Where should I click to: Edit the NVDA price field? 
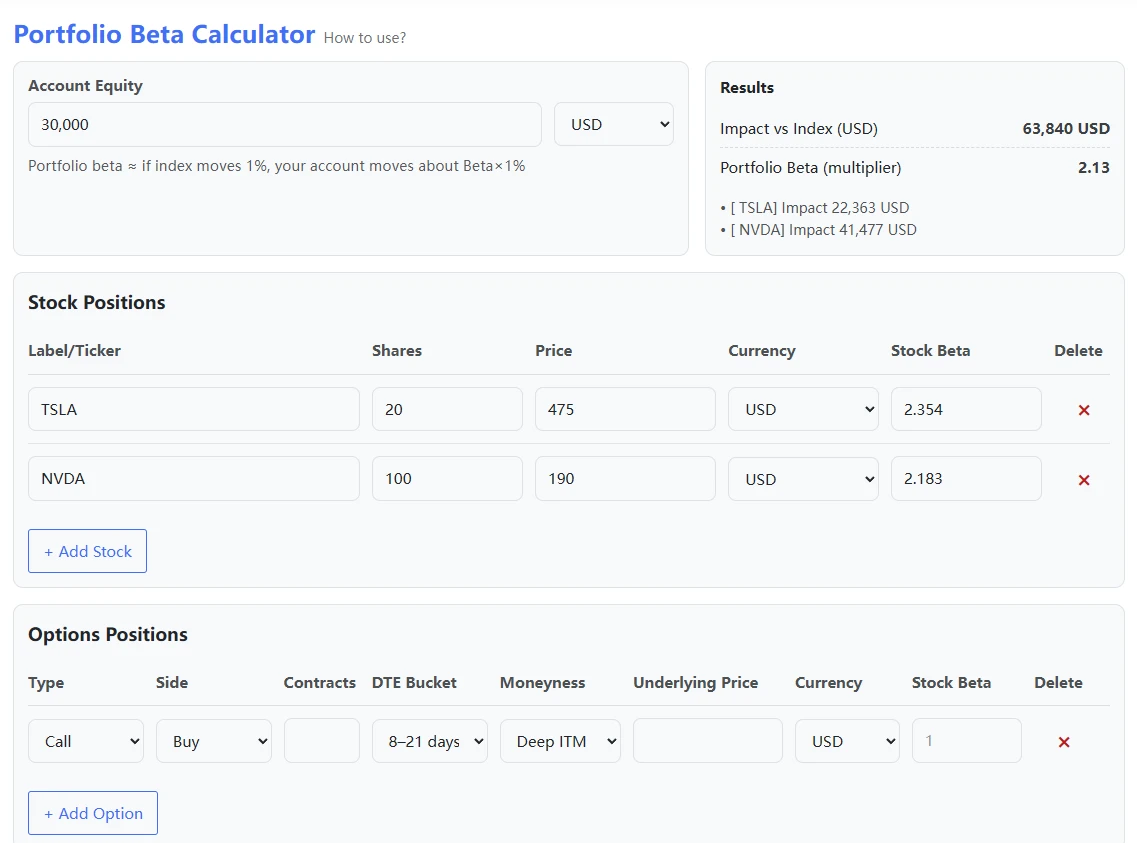tap(624, 479)
